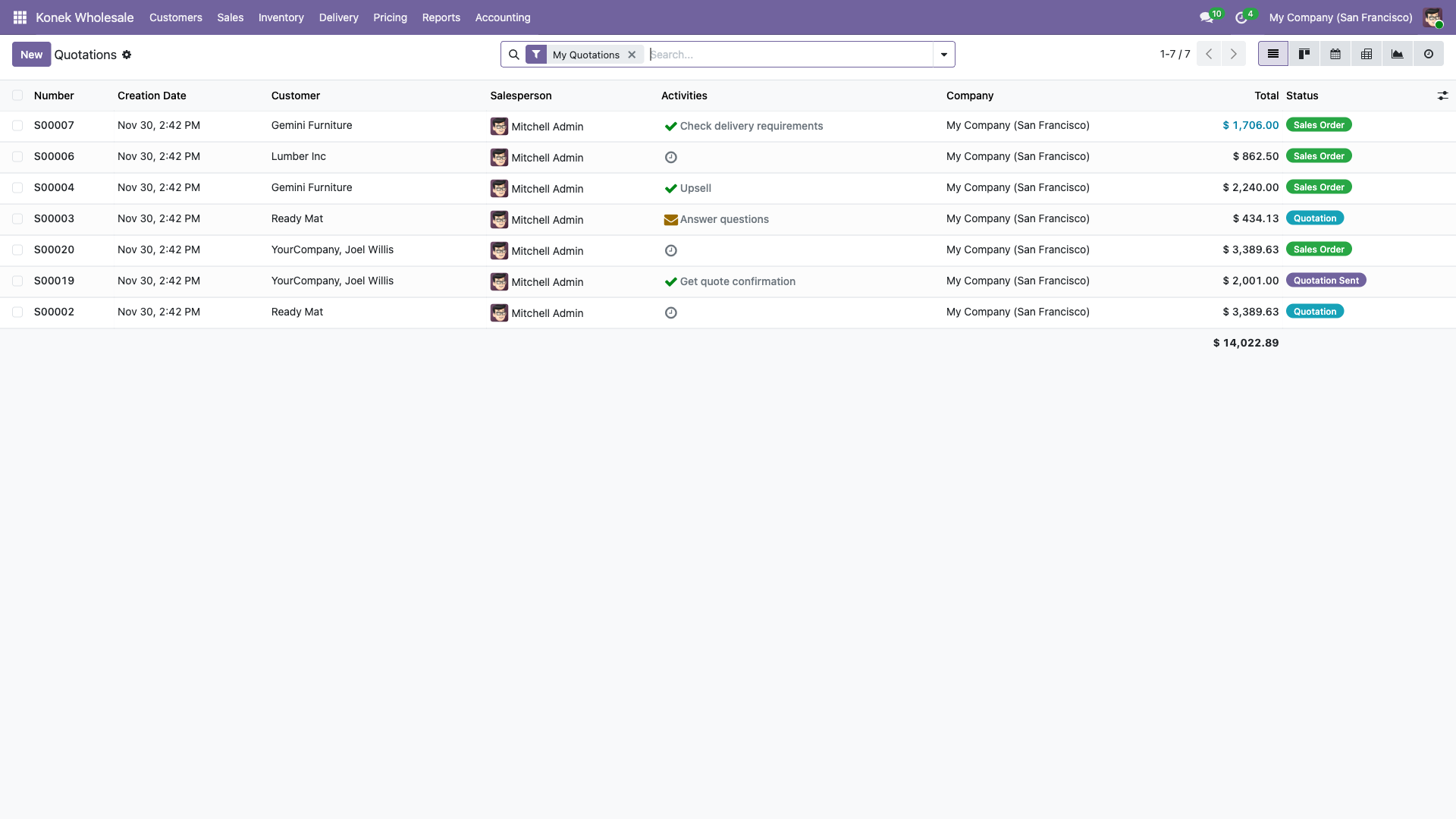1456x819 pixels.
Task: Open the Quotations settings gear
Action: click(127, 55)
